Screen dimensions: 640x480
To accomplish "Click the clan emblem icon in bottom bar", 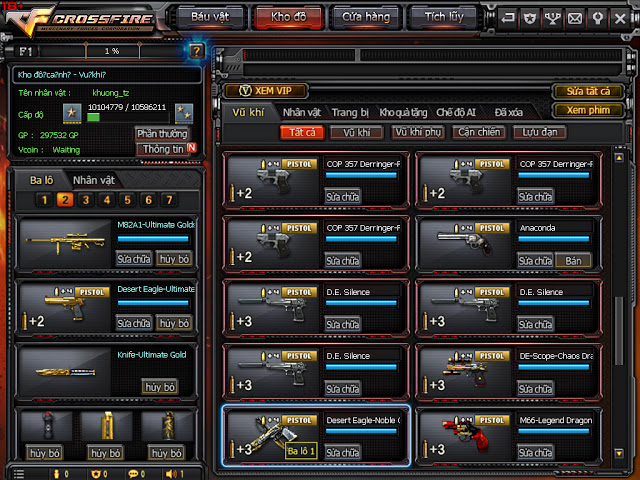I will [x=96, y=474].
